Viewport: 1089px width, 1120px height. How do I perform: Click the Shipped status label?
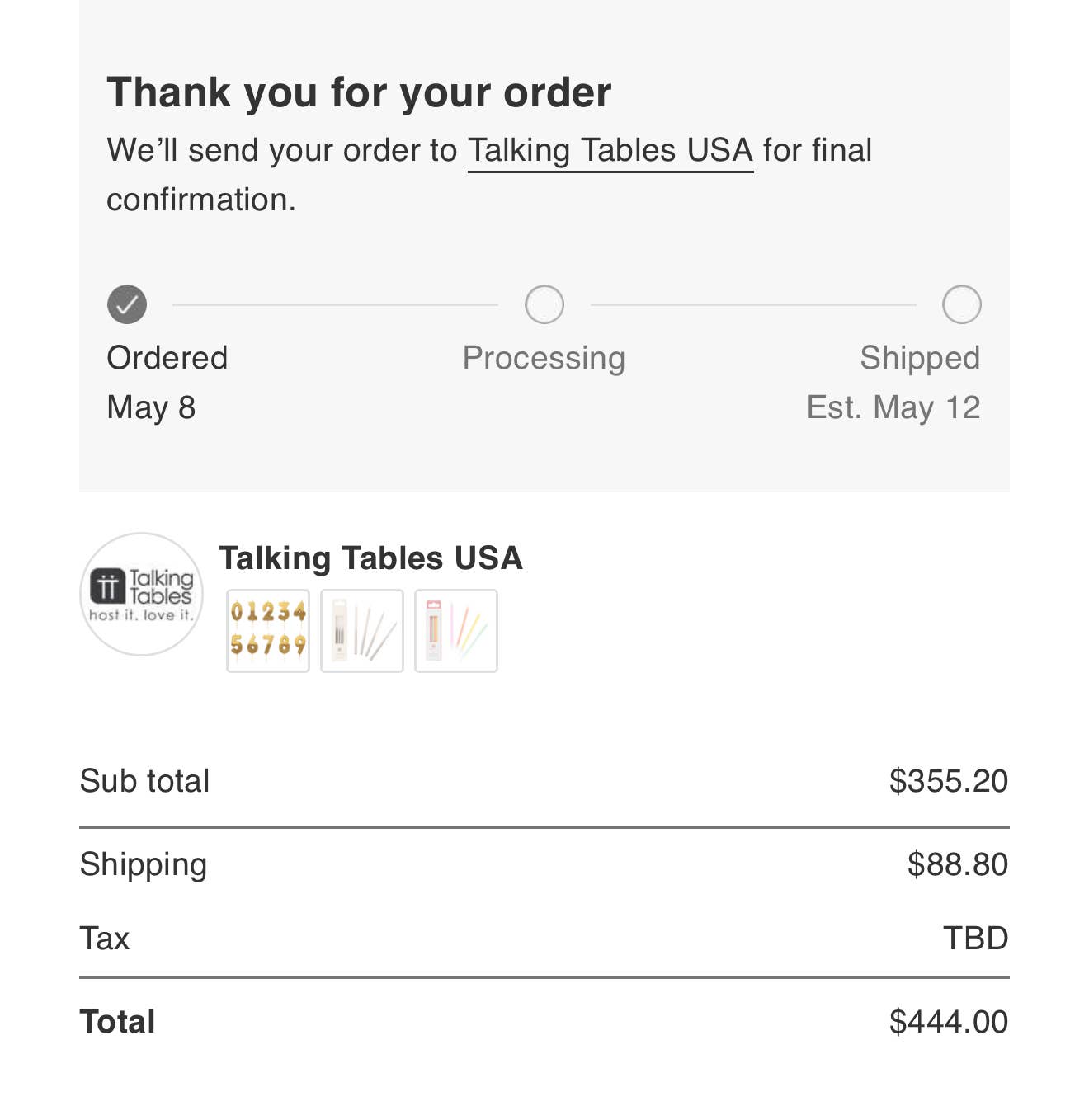coord(919,359)
